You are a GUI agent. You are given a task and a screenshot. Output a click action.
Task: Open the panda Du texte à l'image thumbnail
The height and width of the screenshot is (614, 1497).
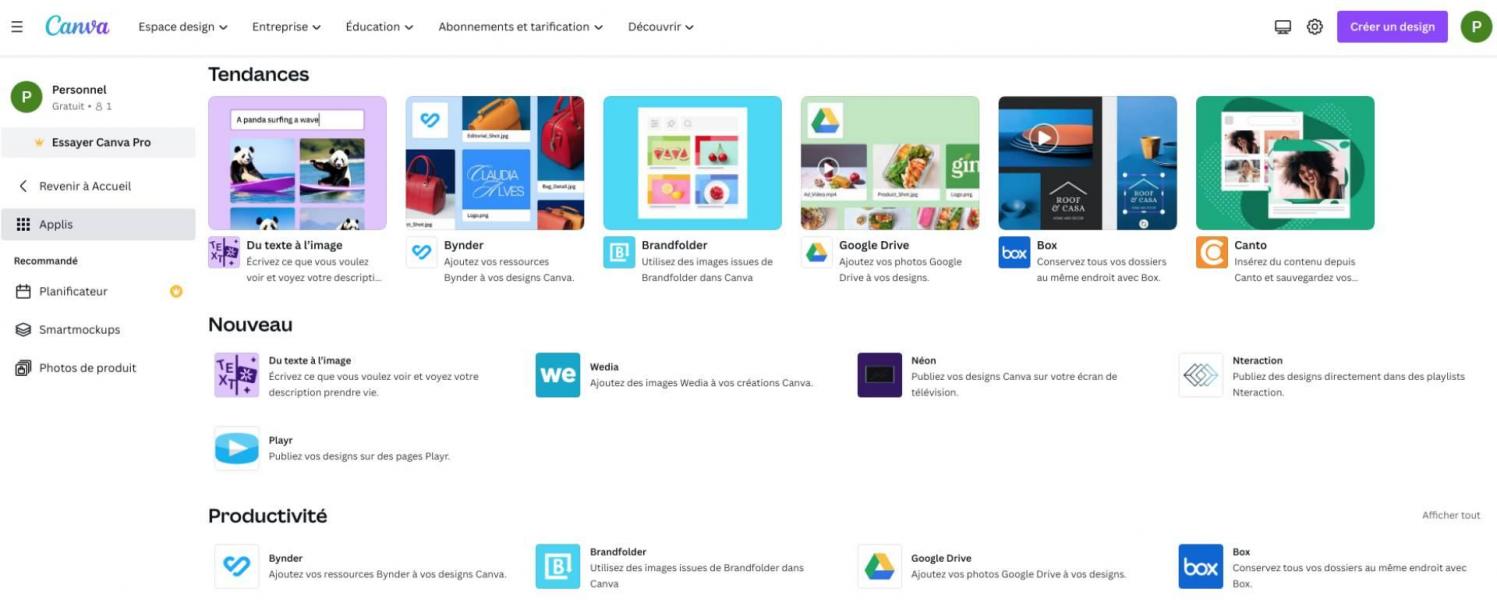[x=297, y=163]
